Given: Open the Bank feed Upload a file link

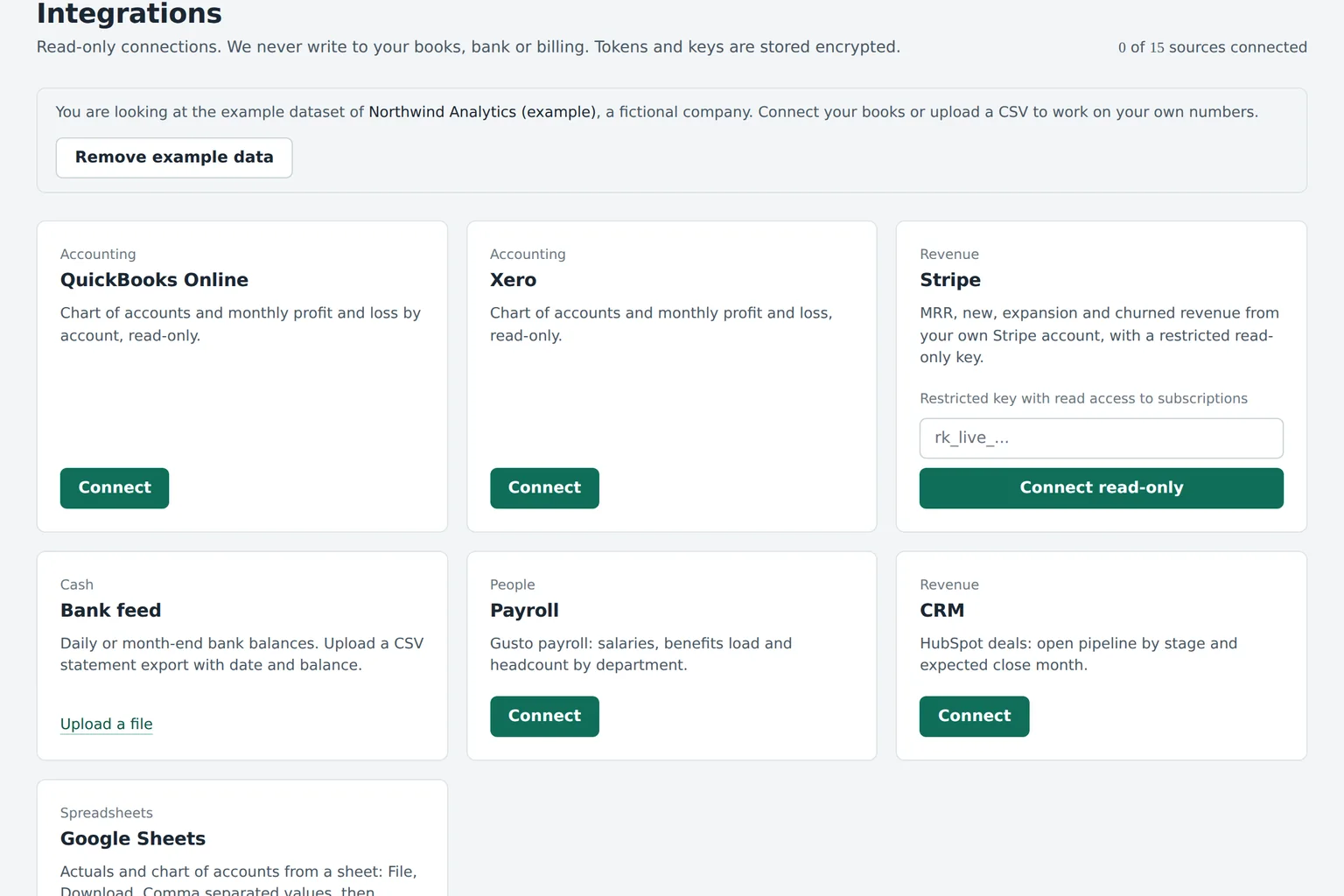Looking at the screenshot, I should coord(107,724).
